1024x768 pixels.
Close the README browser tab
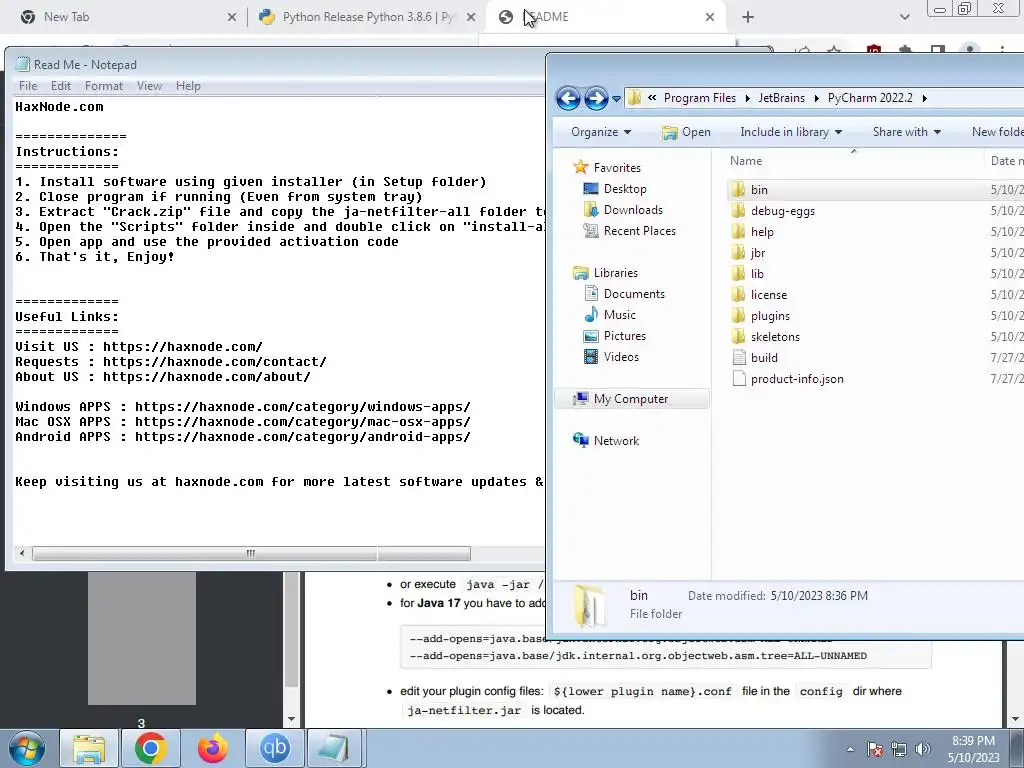[710, 17]
